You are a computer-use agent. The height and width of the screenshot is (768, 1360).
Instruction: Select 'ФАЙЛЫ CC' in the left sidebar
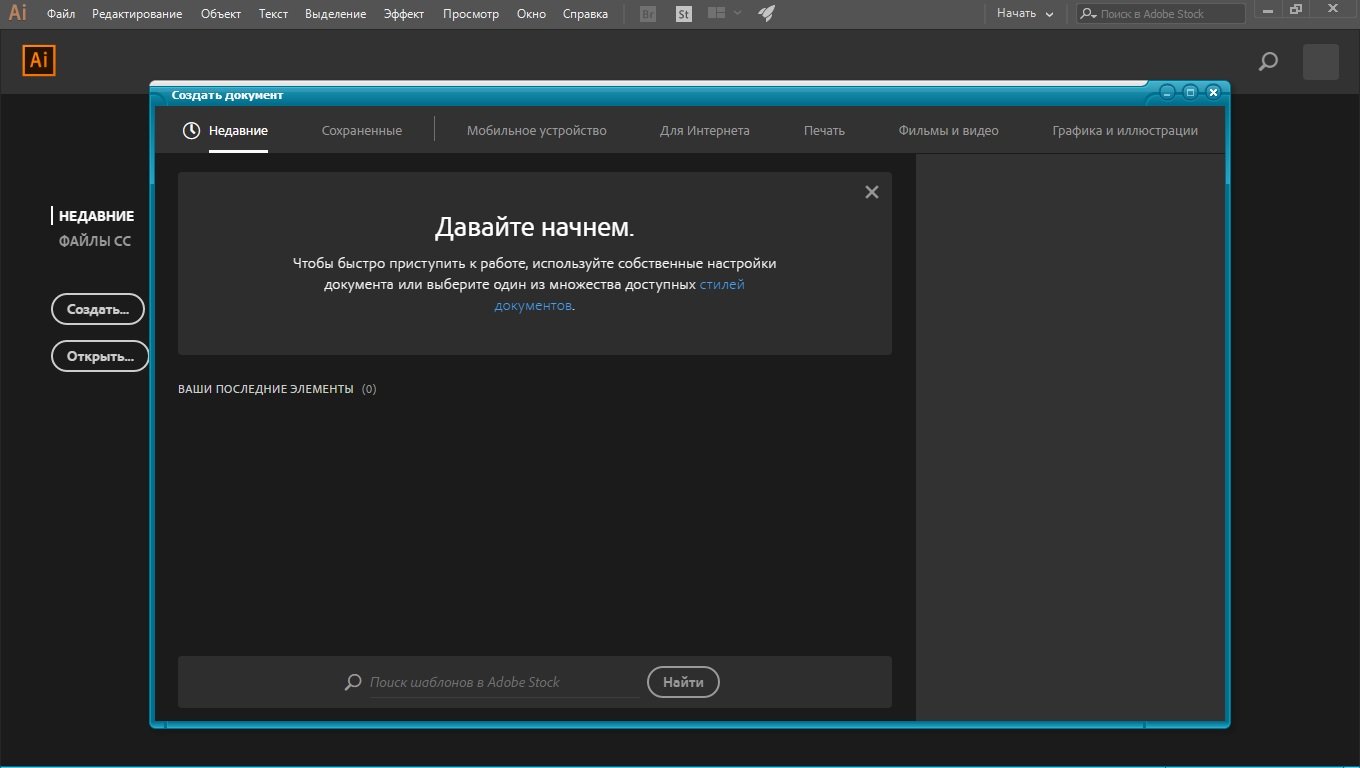point(94,241)
